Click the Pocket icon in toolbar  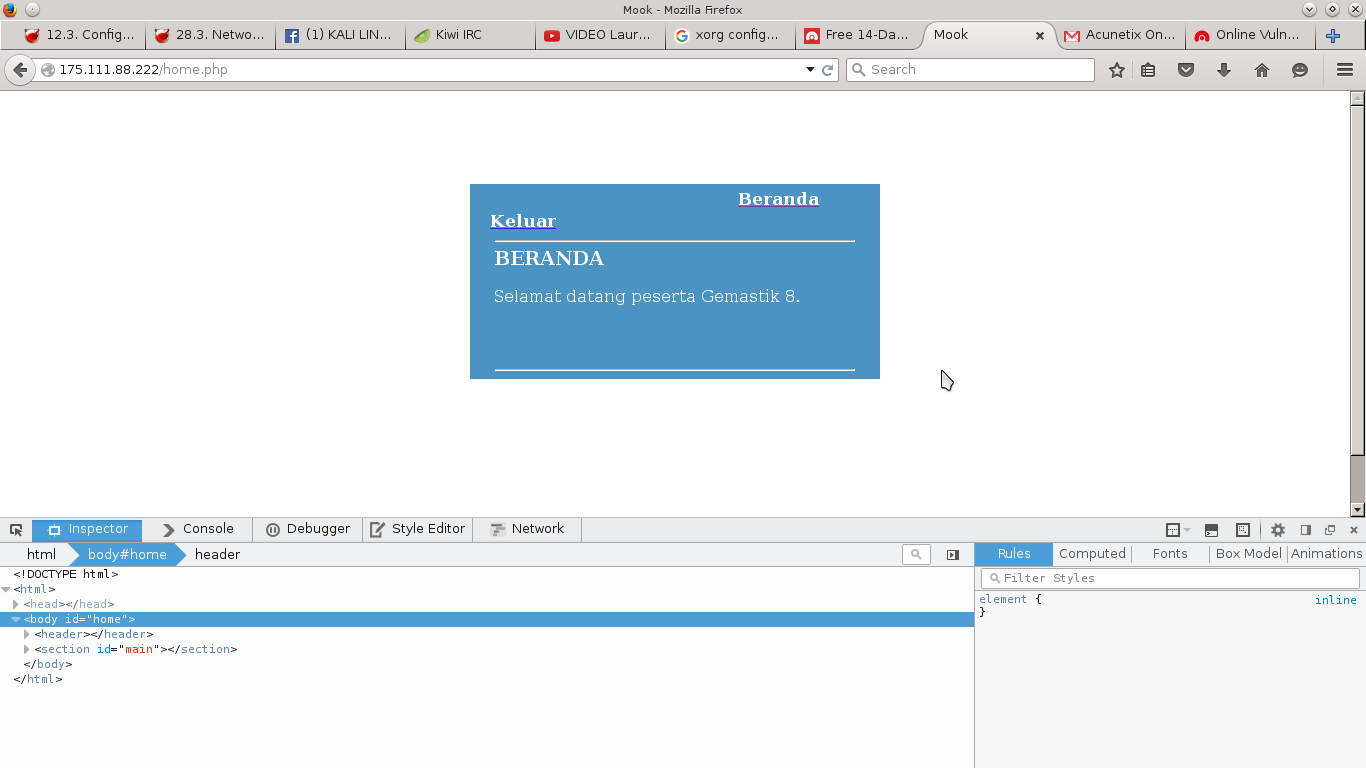click(1186, 70)
